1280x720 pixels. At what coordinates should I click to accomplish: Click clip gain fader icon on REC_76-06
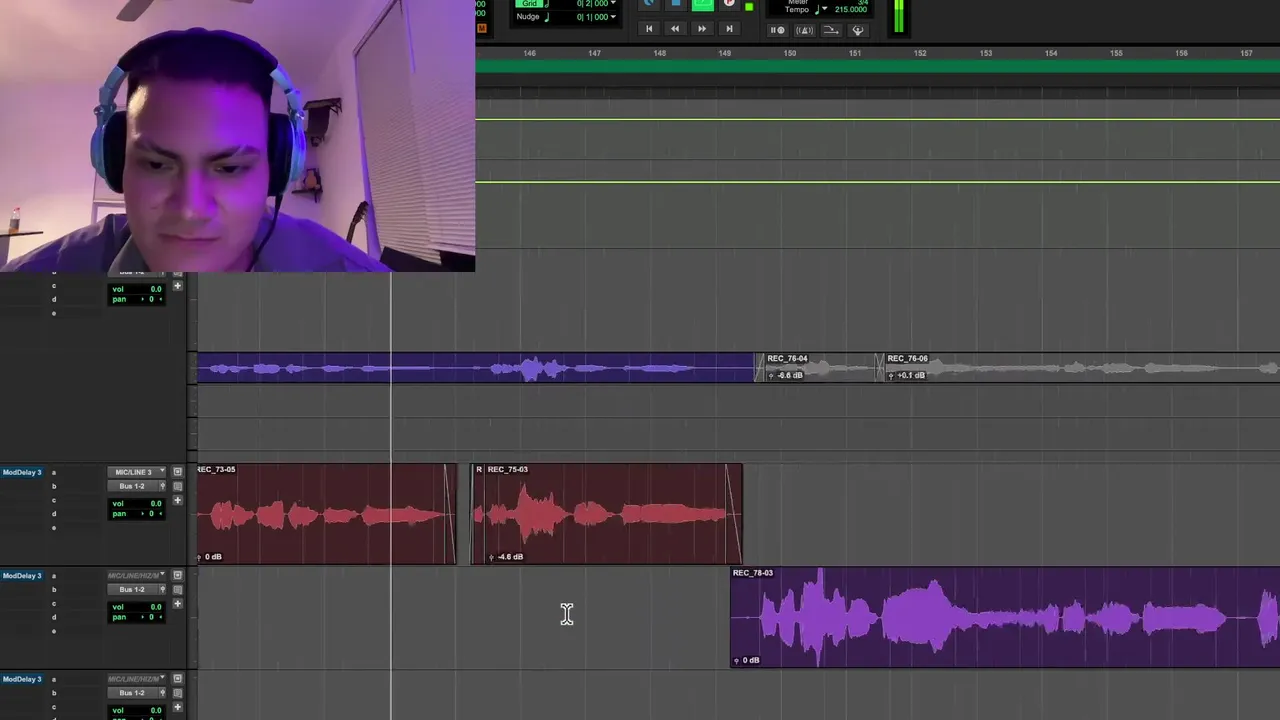pyautogui.click(x=891, y=376)
